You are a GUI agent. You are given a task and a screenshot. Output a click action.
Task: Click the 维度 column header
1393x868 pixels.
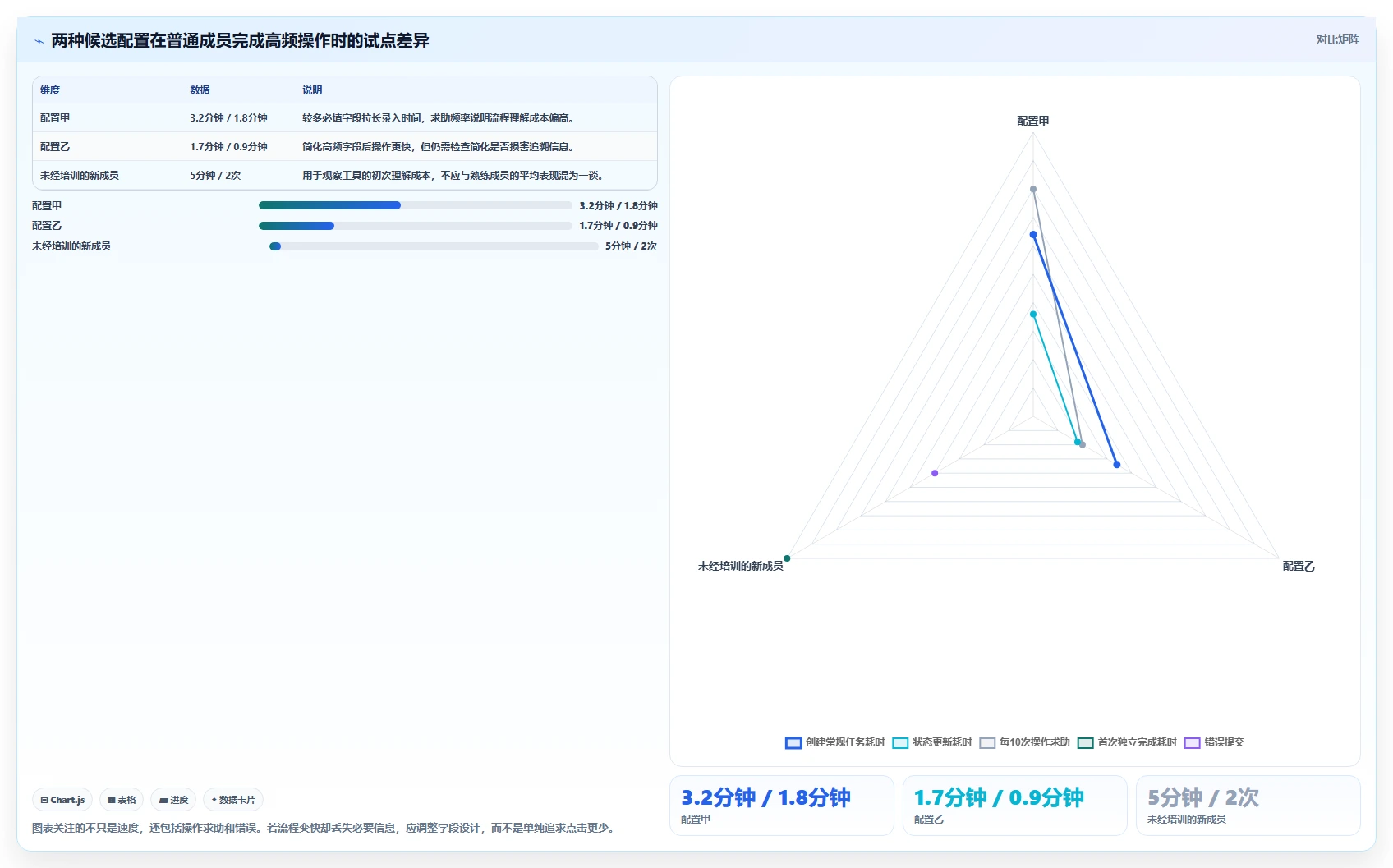[50, 90]
